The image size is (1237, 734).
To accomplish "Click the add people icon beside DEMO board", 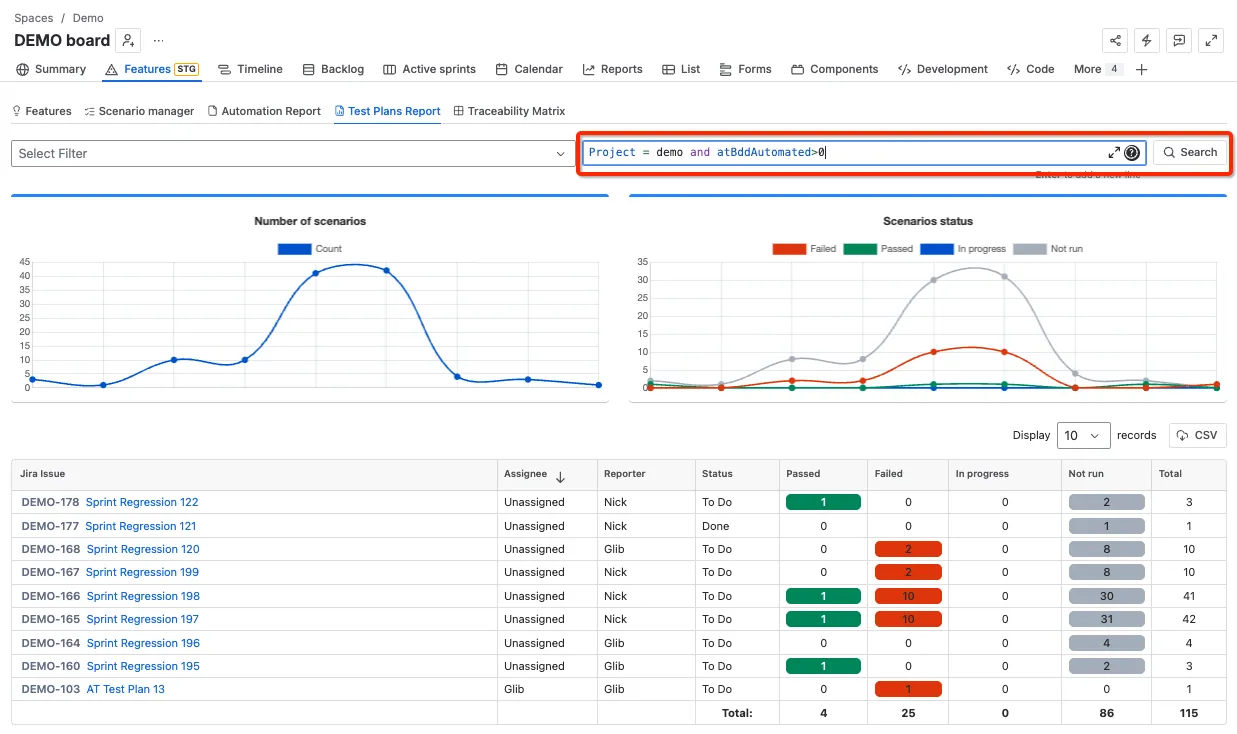I will pos(128,40).
